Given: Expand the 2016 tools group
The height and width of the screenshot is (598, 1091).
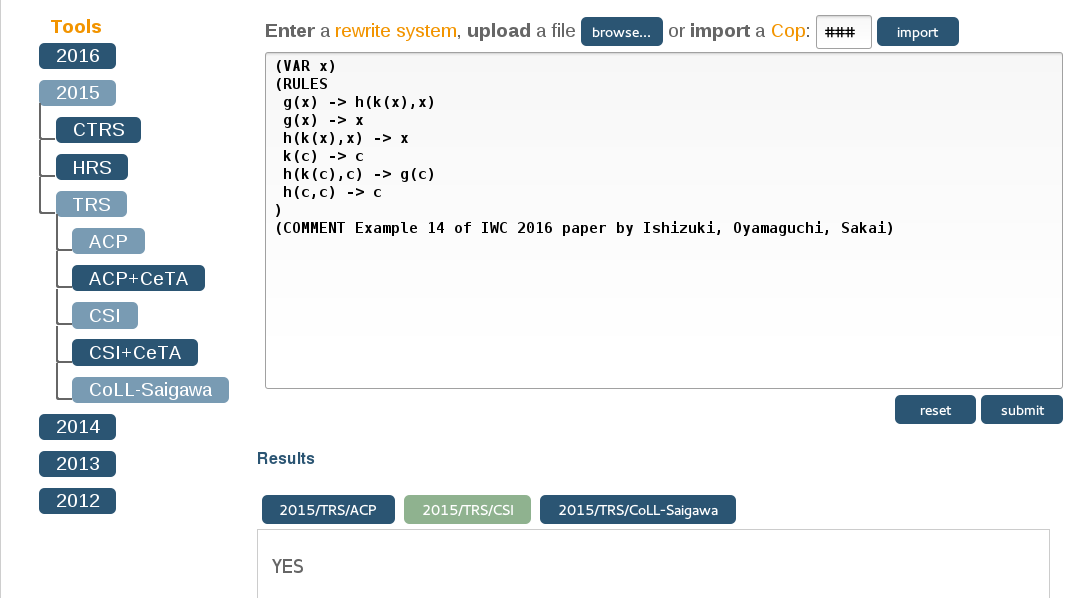Looking at the screenshot, I should point(77,56).
